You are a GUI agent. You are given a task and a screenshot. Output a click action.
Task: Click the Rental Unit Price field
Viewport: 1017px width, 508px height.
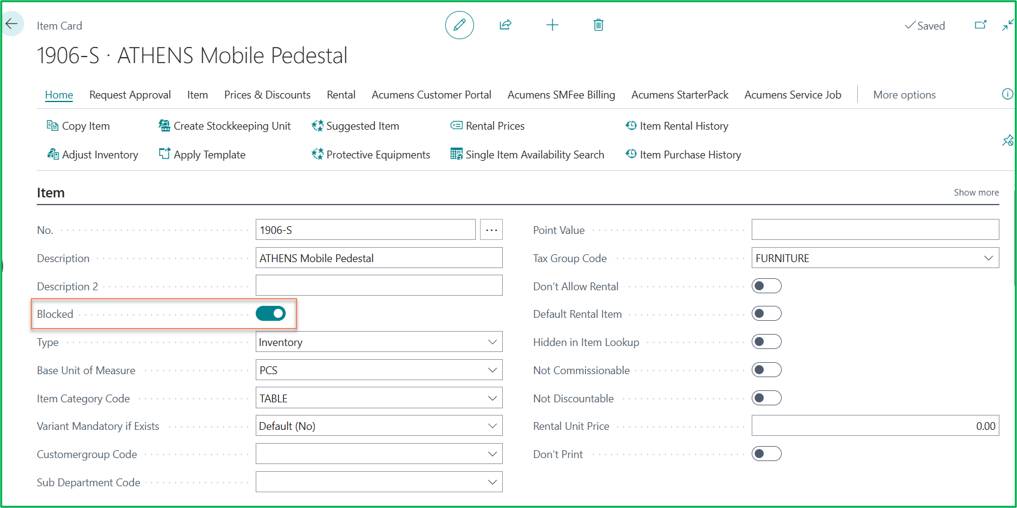coord(875,426)
